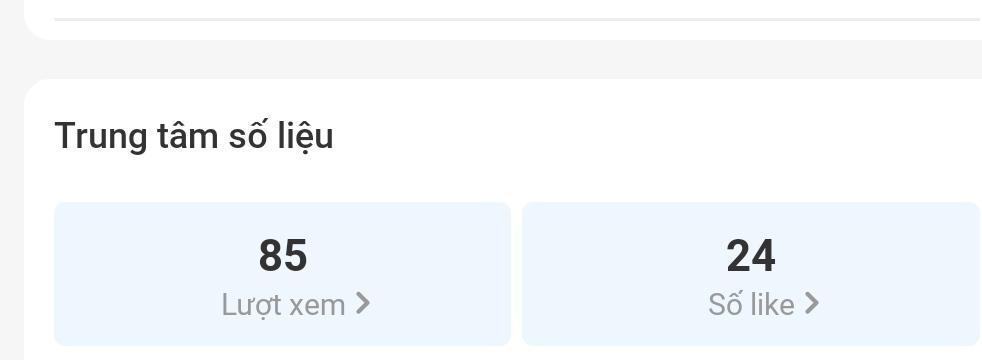This screenshot has height=360, width=982.
Task: Click the Lượt xem text label
Action: (x=284, y=306)
